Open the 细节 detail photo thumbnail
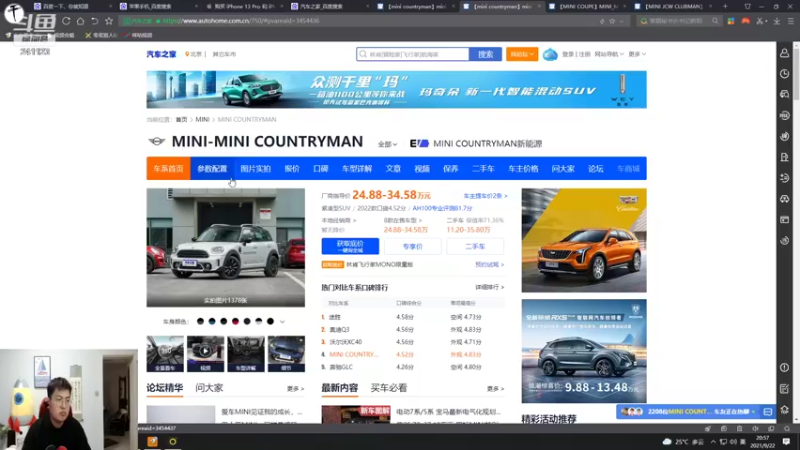The width and height of the screenshot is (800, 450). pos(286,353)
